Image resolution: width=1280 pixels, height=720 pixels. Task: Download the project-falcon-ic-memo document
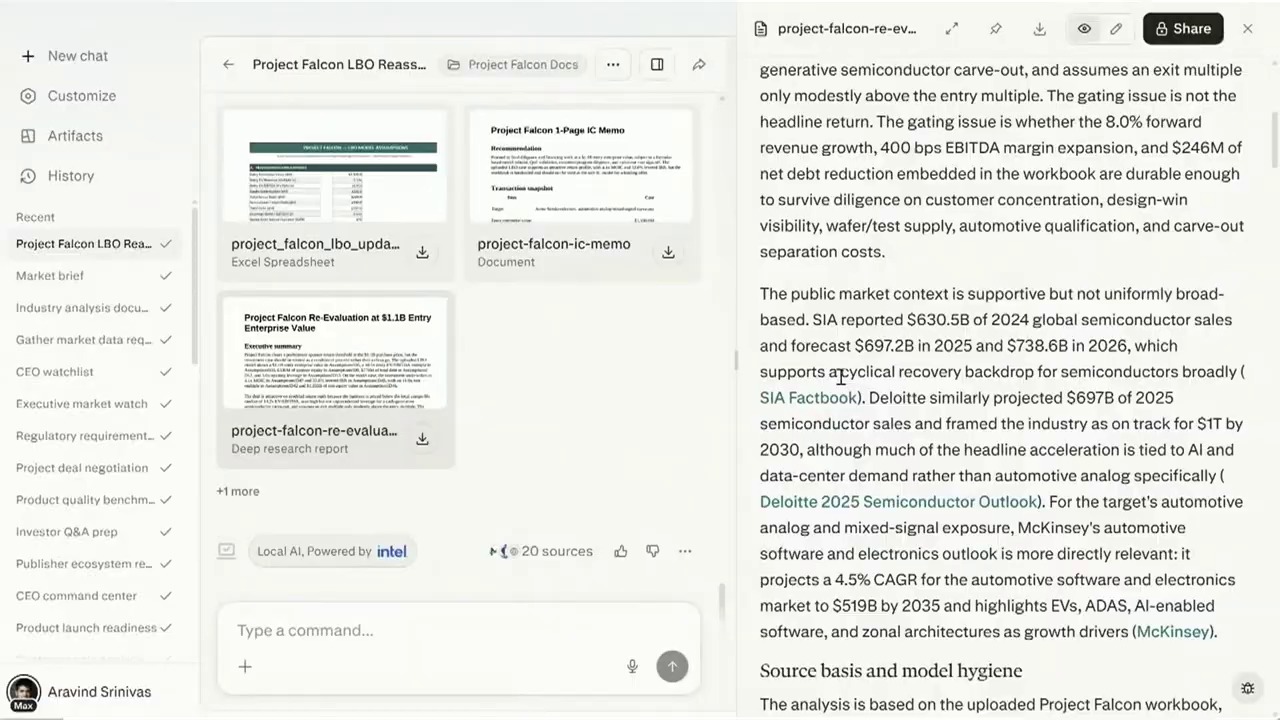(x=668, y=252)
